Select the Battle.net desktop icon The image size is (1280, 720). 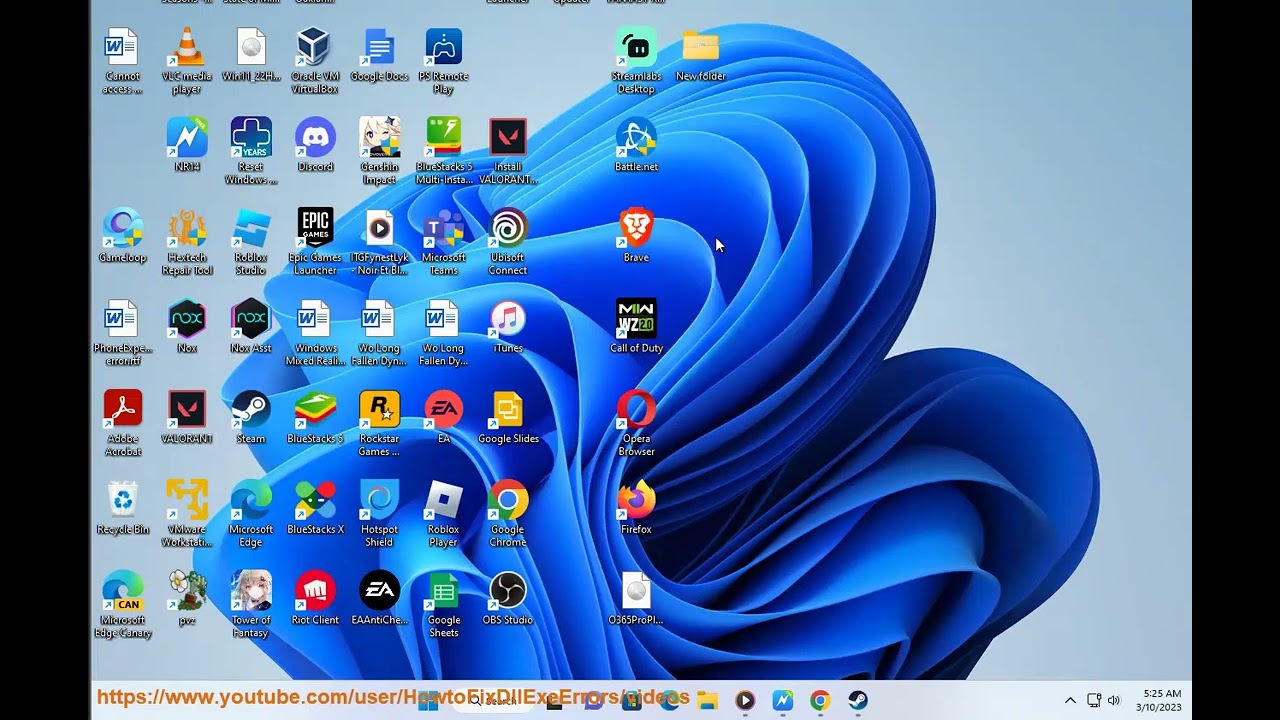(x=636, y=146)
